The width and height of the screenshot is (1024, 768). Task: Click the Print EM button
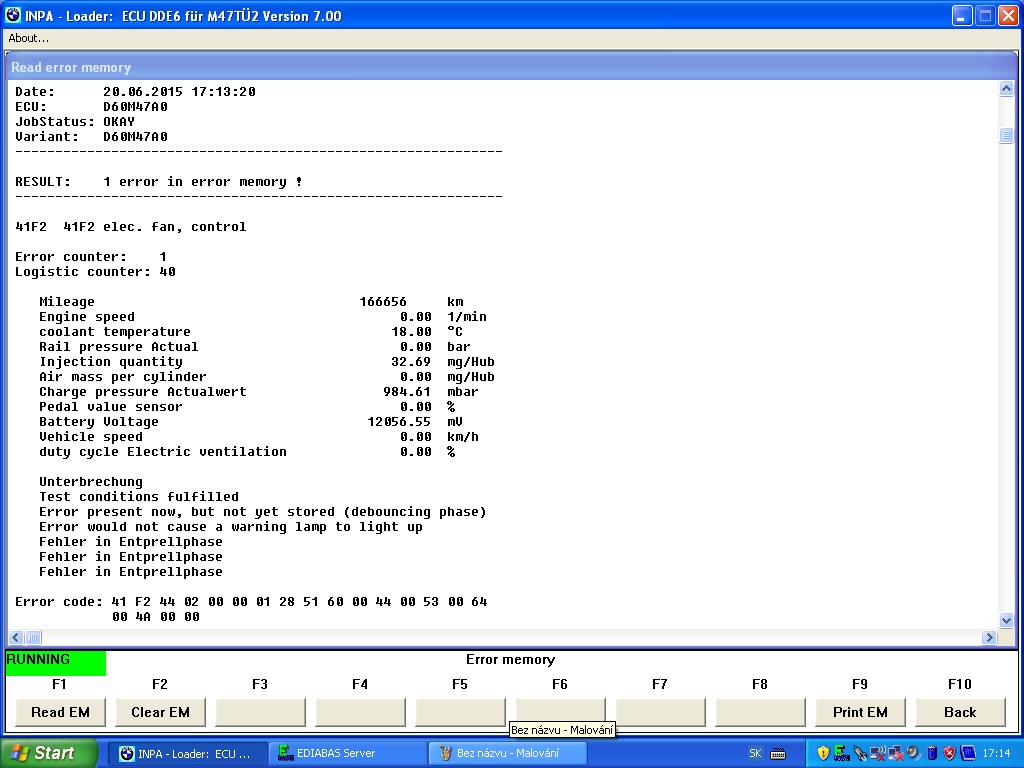[x=860, y=712]
